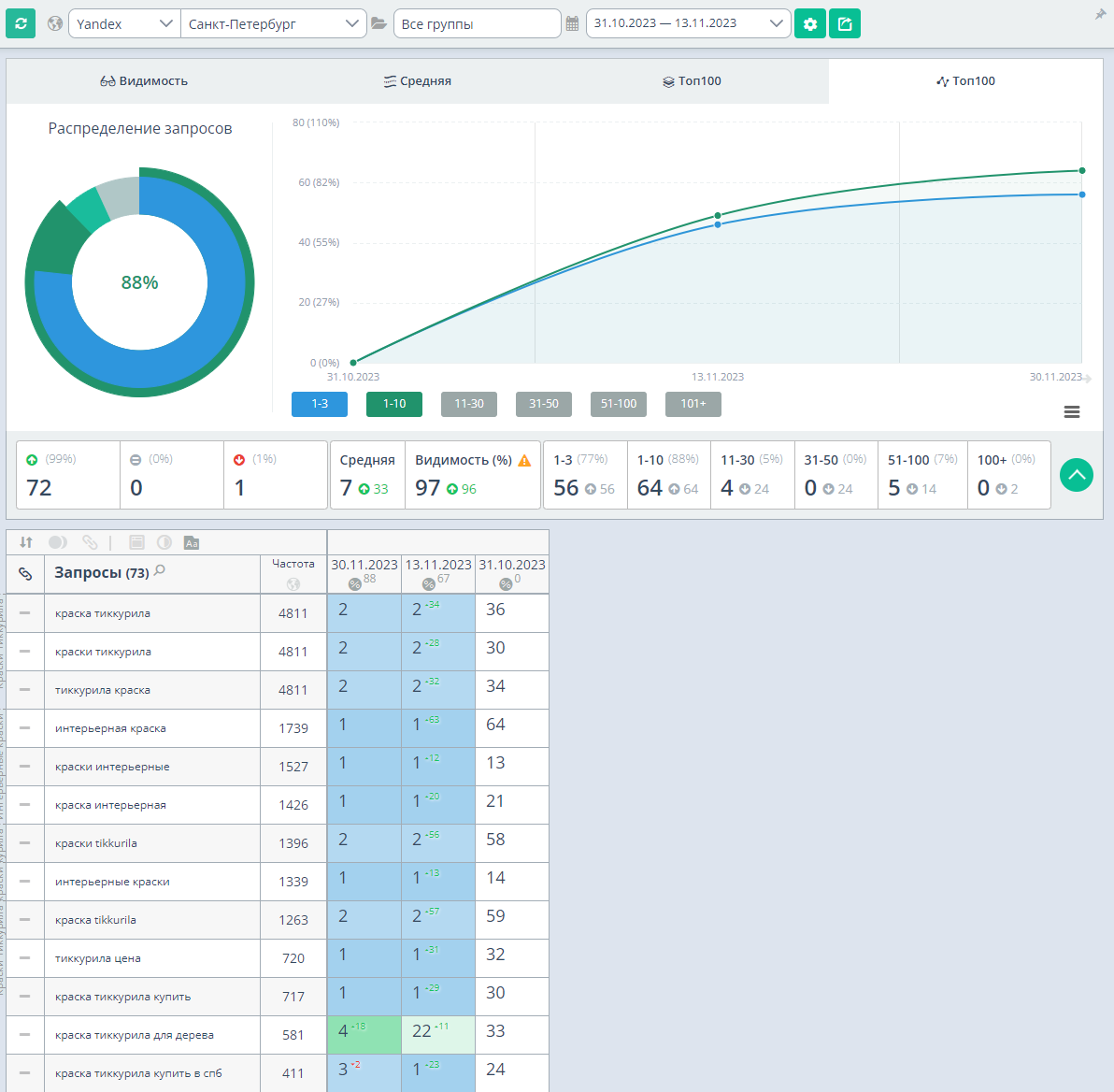Click the Aa text icon in table toolbar

[191, 543]
